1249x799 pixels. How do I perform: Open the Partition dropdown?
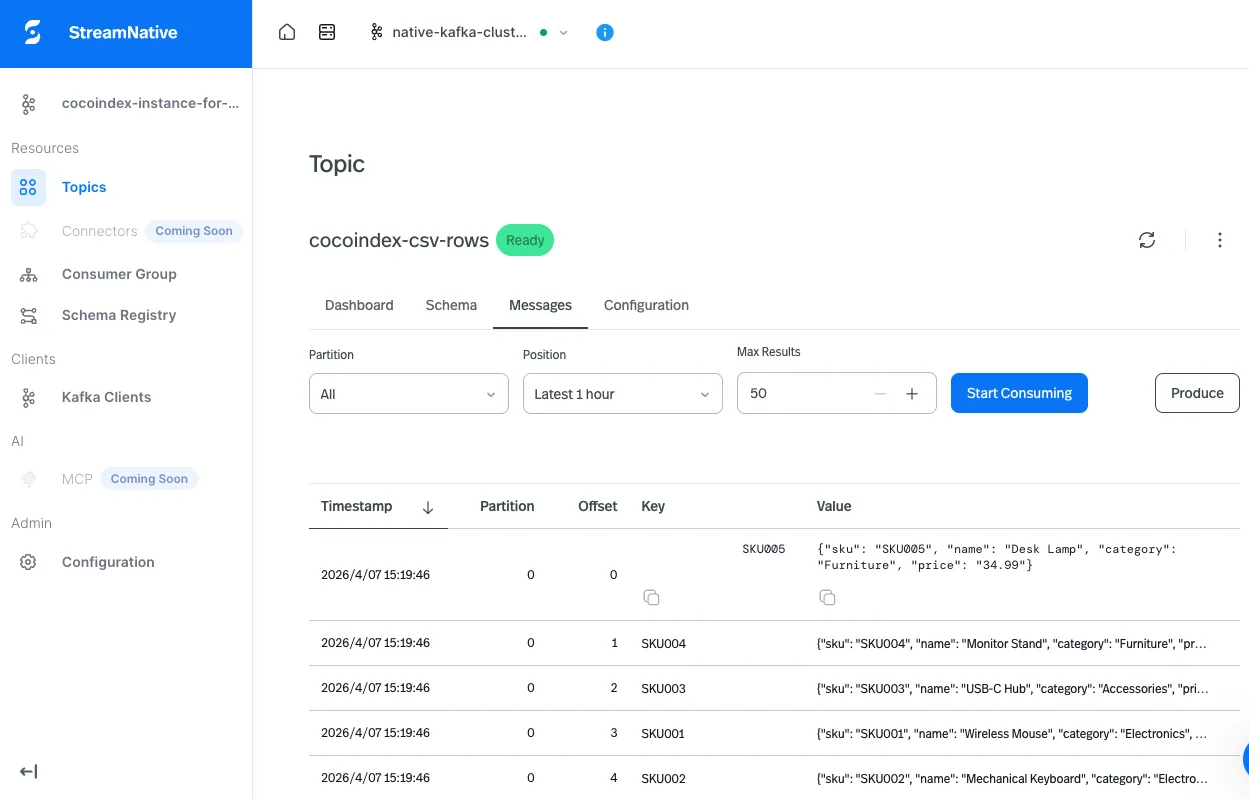[408, 394]
